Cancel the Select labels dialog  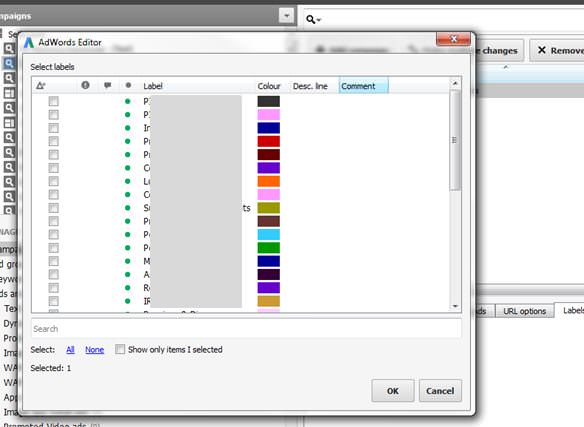pyautogui.click(x=440, y=391)
